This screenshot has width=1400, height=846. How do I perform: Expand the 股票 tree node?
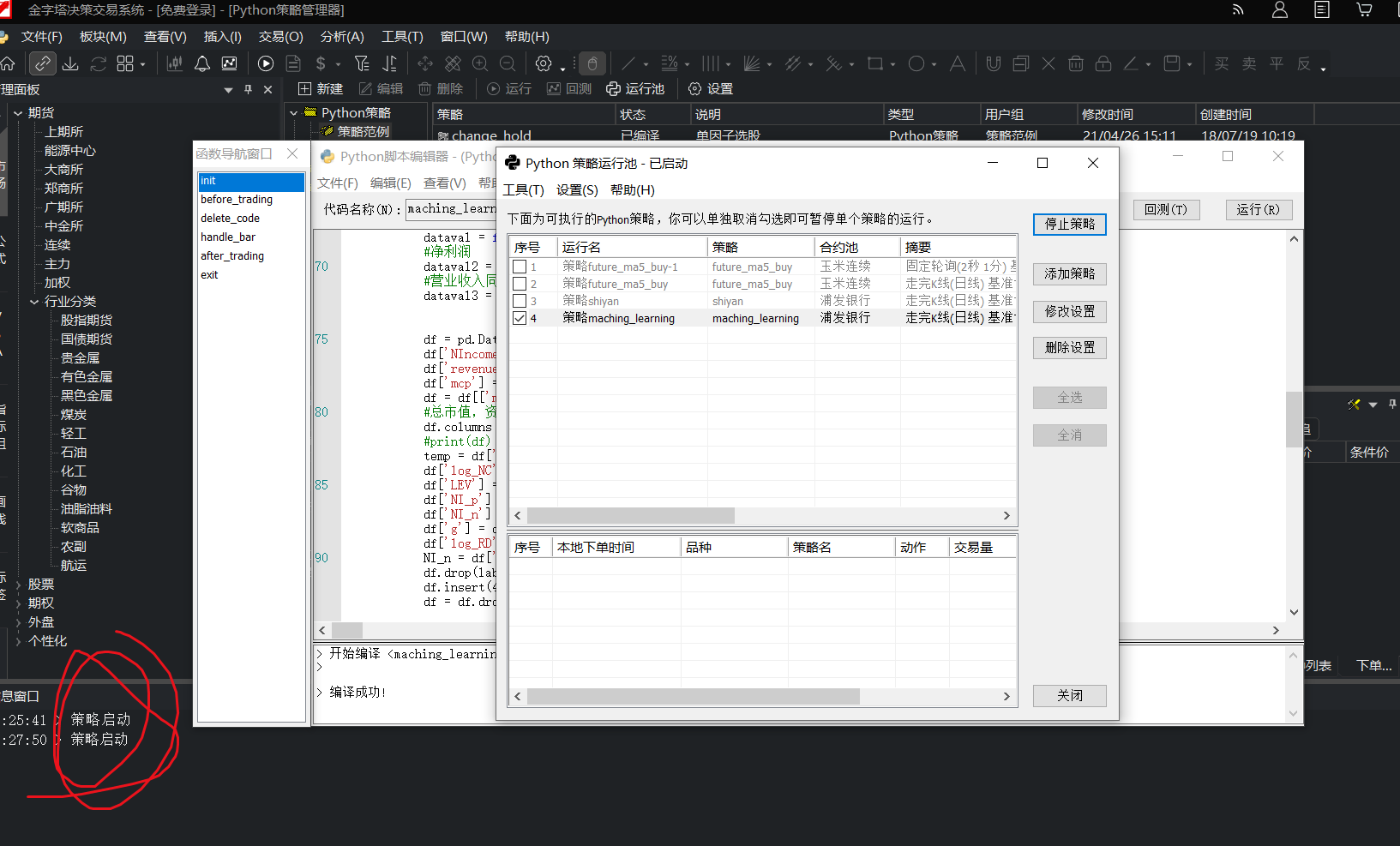[18, 585]
